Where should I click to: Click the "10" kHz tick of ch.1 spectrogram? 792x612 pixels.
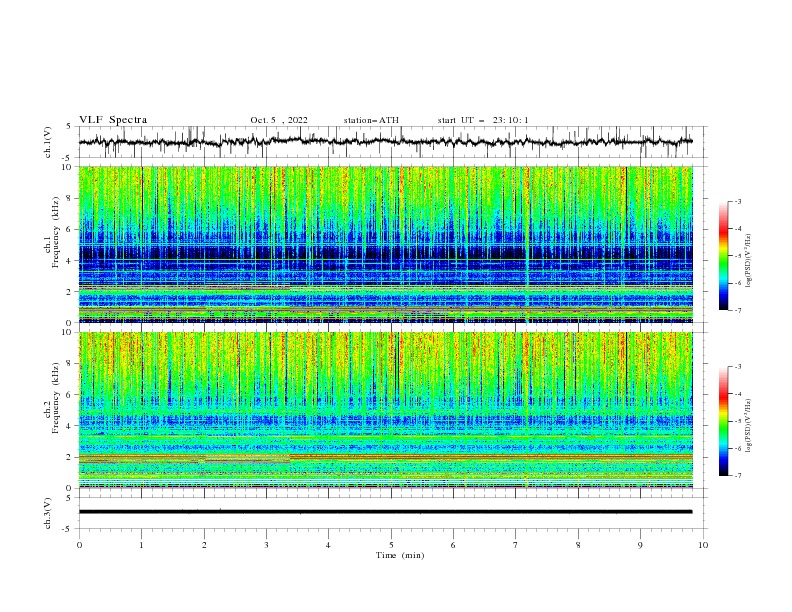point(67,167)
